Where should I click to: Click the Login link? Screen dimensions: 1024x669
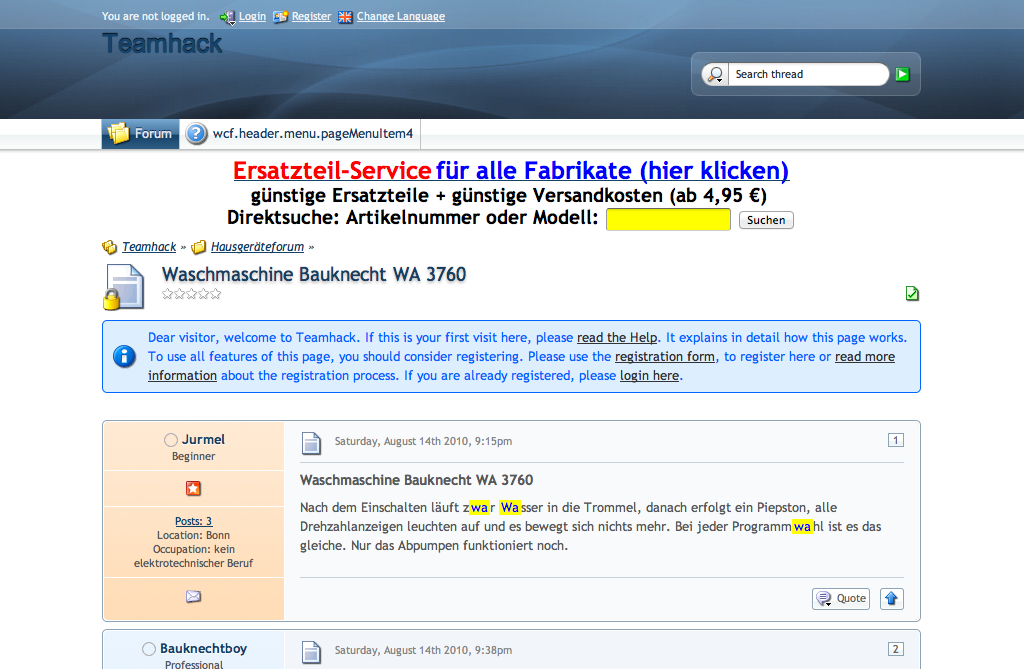click(x=252, y=16)
